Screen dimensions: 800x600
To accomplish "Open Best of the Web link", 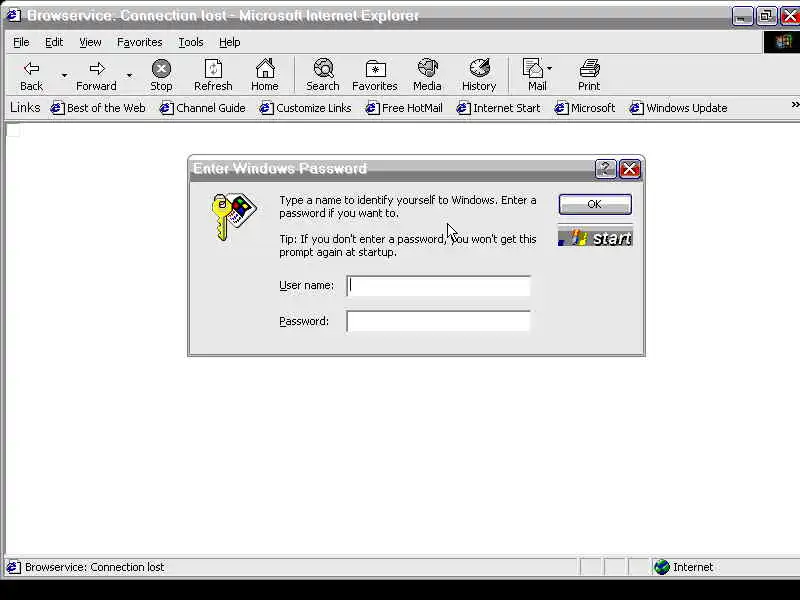I will (x=98, y=108).
